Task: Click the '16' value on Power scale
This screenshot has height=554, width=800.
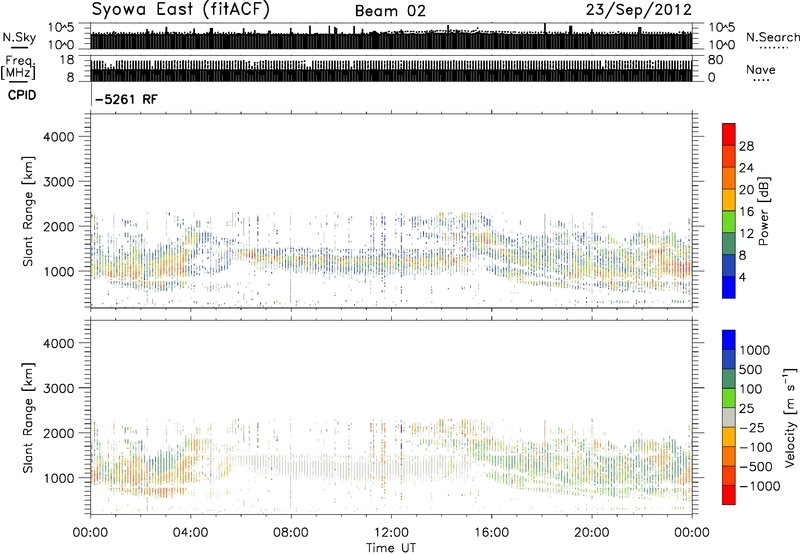Action: [x=746, y=212]
